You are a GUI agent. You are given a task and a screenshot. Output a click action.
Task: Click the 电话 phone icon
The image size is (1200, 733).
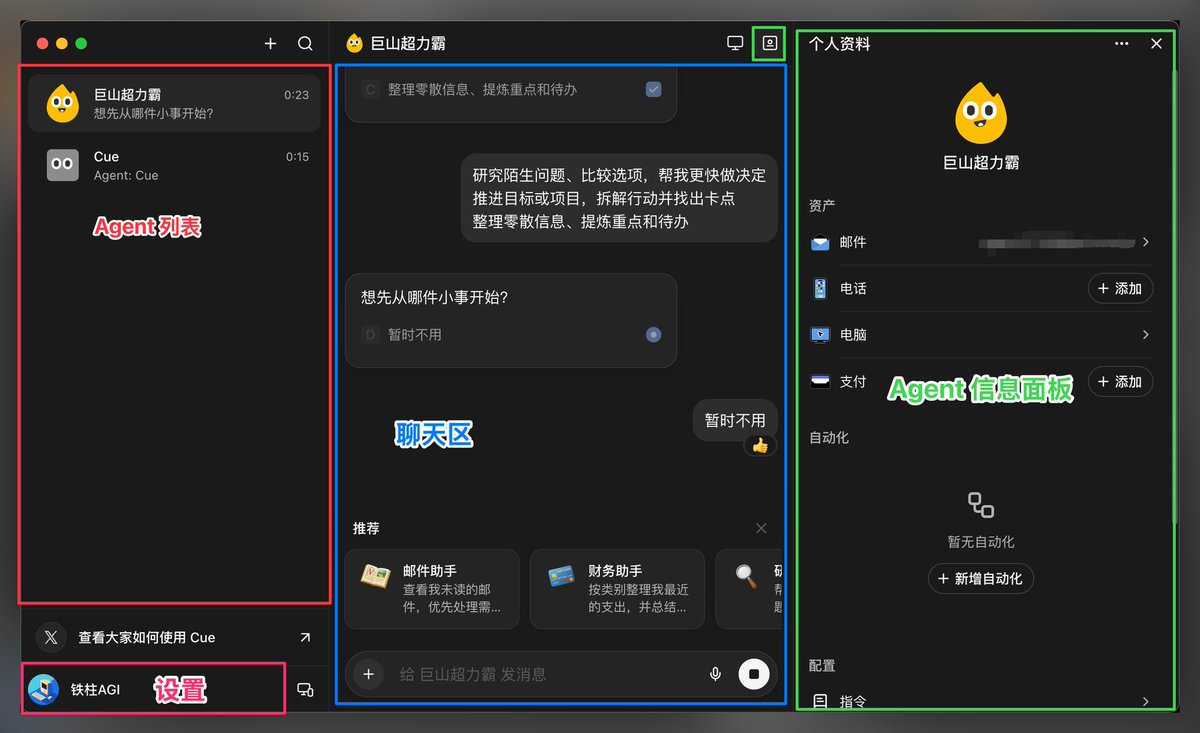(x=820, y=289)
